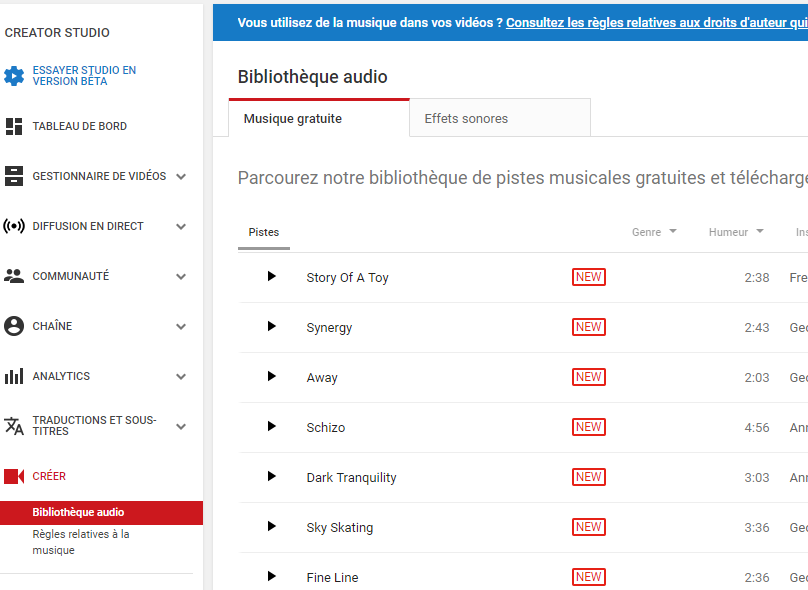Click the Bibliothèque audio page title
Viewport: 808px width, 590px height.
[312, 77]
